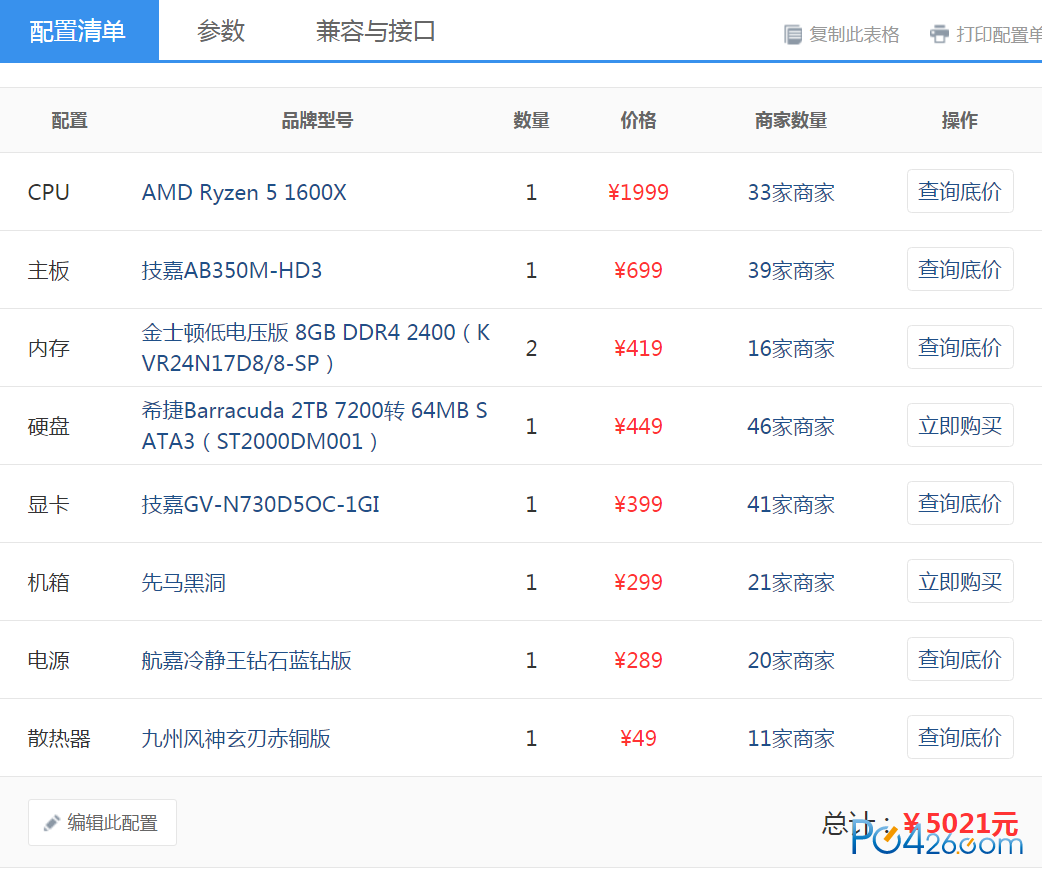Open the 航嘉冷静王钻石蓝钻版 link
The height and width of the screenshot is (873, 1042).
247,660
